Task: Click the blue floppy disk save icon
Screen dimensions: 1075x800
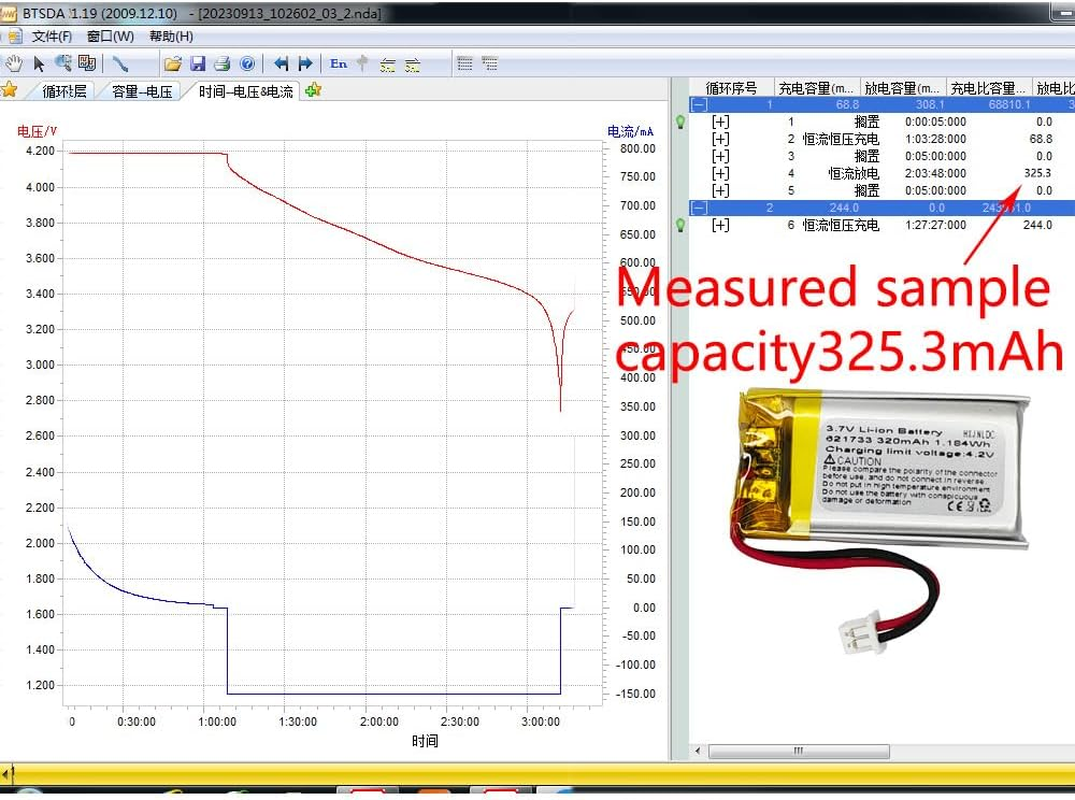Action: [198, 63]
